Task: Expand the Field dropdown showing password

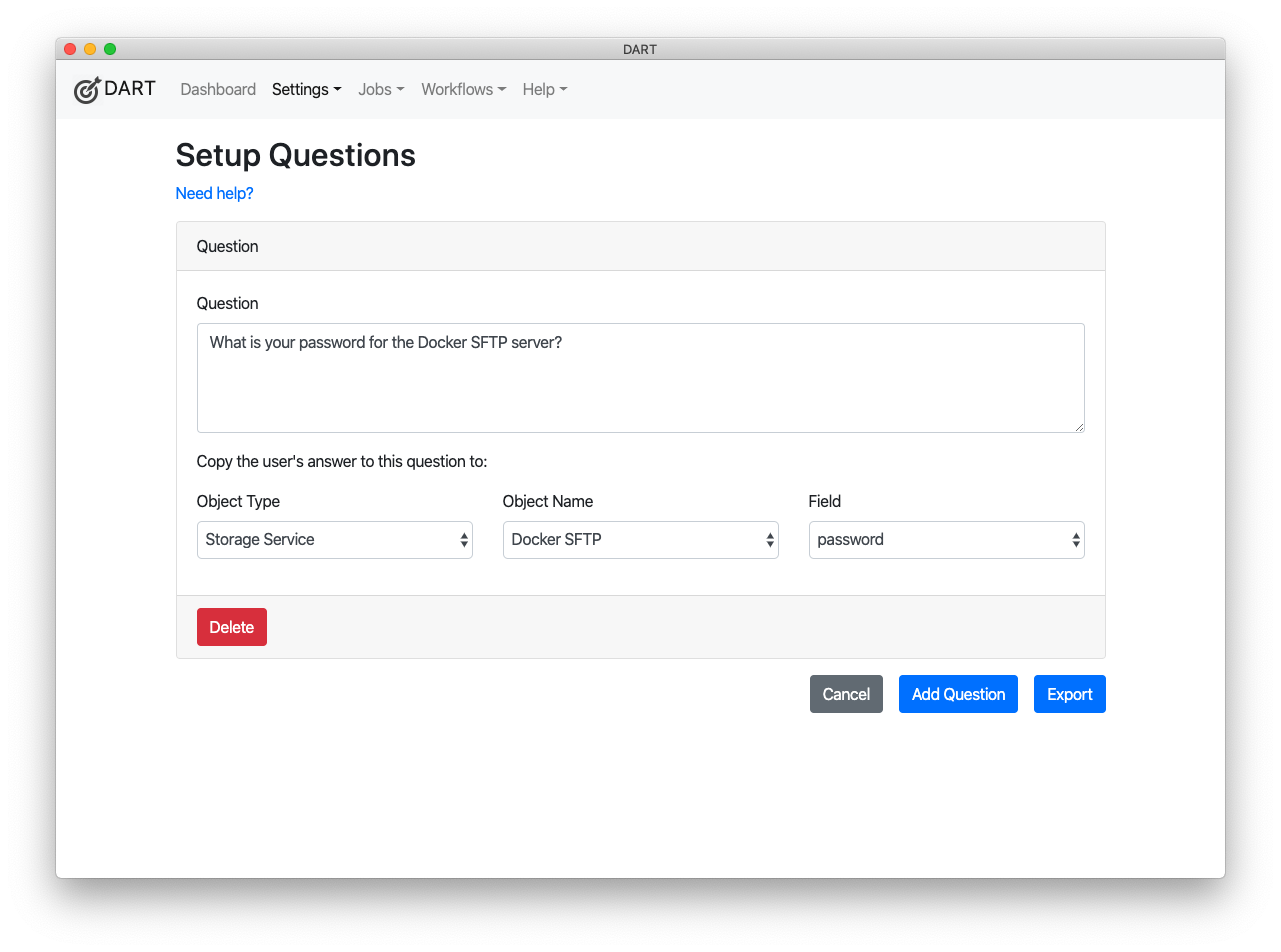Action: coord(946,540)
